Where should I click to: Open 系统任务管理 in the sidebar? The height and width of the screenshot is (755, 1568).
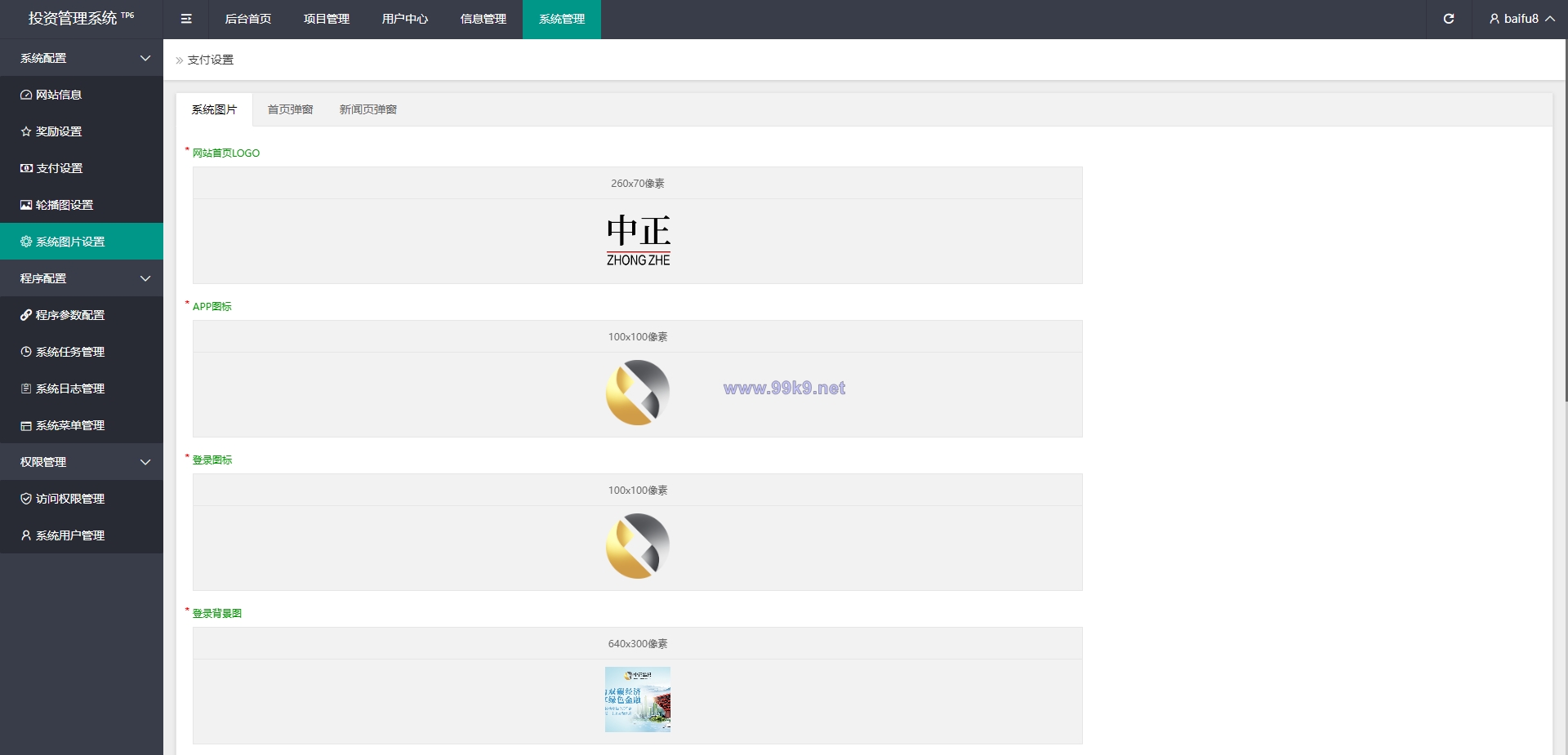[82, 352]
